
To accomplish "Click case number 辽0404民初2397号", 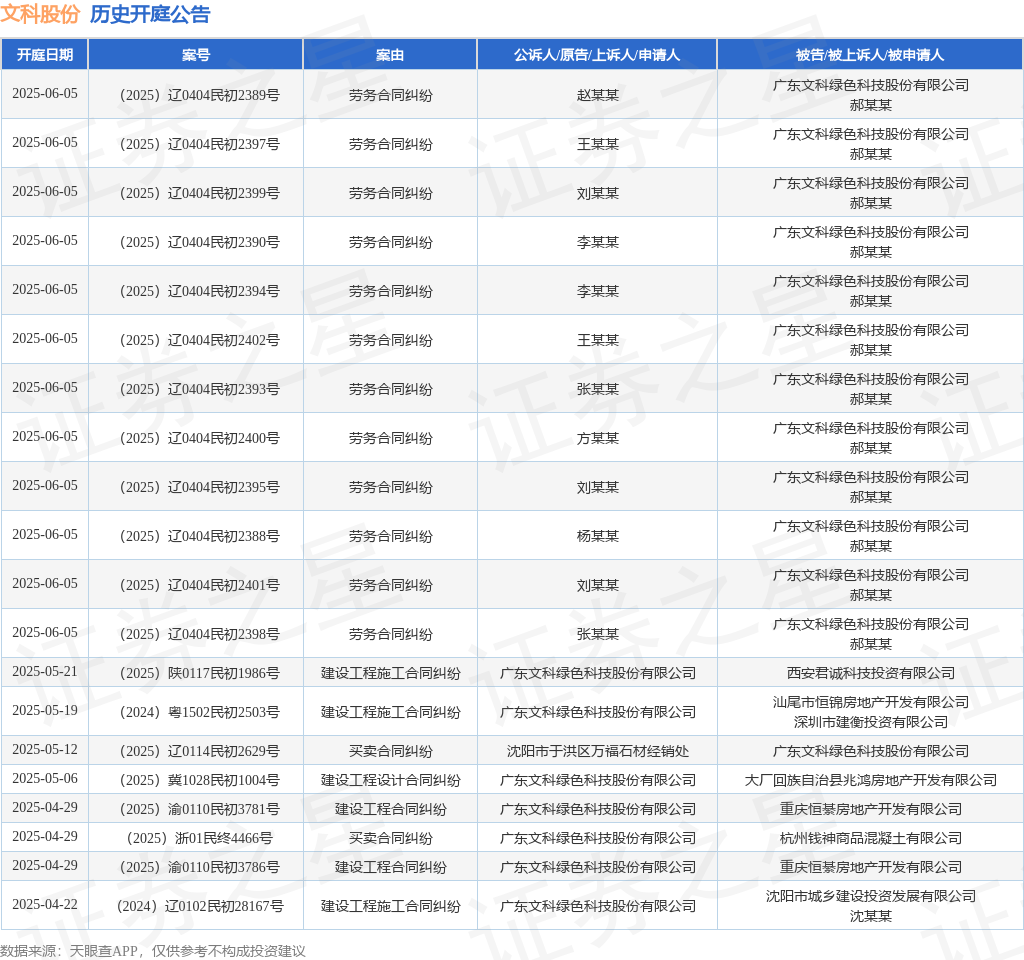I will click(x=200, y=144).
